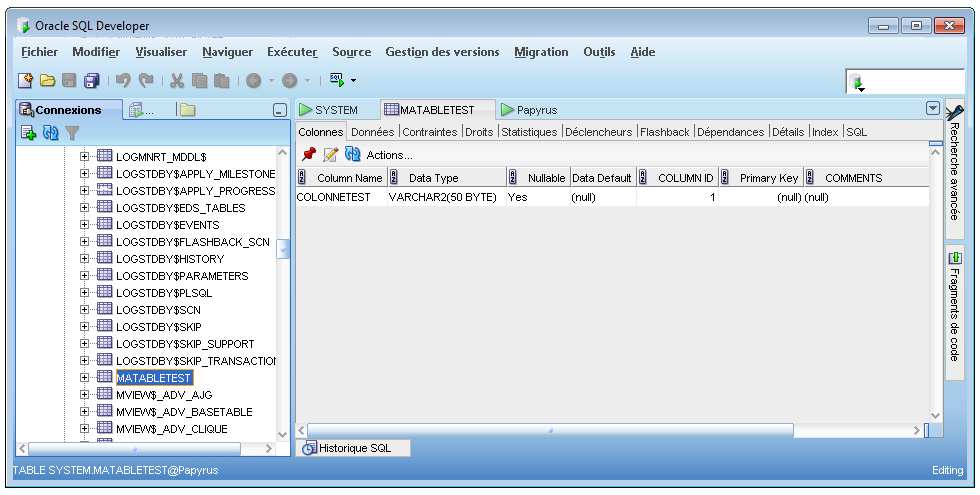Switch to the Contraintes tab
Screen dimensions: 980x495
(x=430, y=132)
